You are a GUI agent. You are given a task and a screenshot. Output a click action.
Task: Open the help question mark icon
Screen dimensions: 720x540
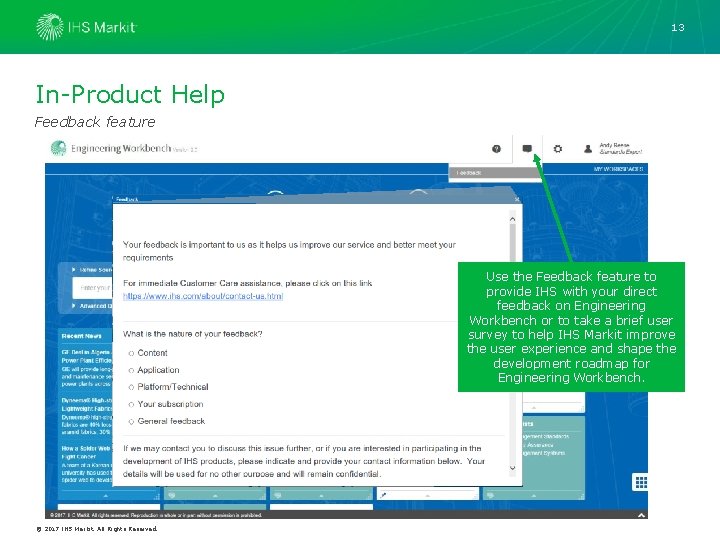(x=496, y=149)
